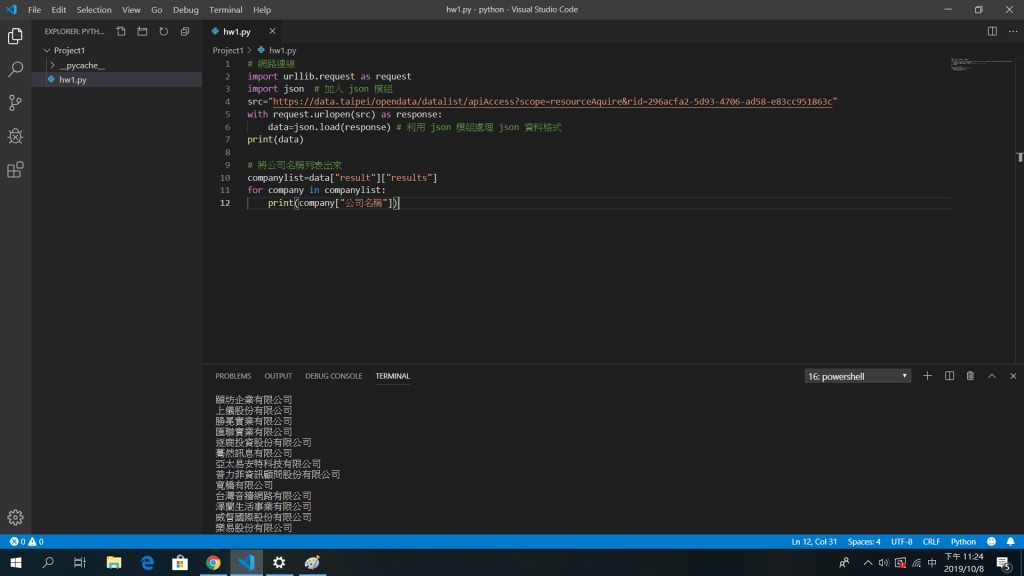The width and height of the screenshot is (1024, 576).
Task: Open the View menu
Action: coord(131,10)
